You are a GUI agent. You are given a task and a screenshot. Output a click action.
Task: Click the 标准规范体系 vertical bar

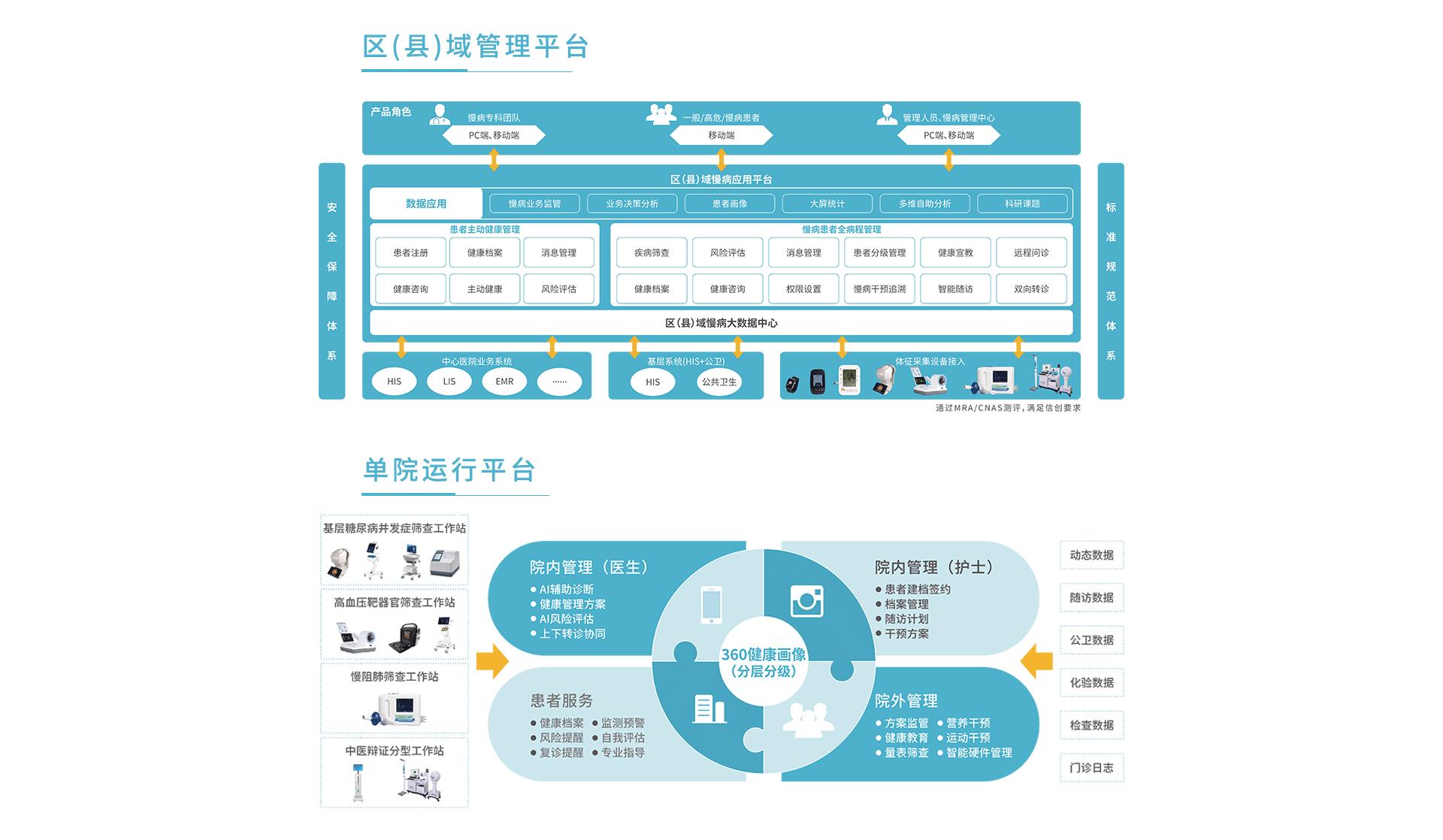pos(1111,281)
